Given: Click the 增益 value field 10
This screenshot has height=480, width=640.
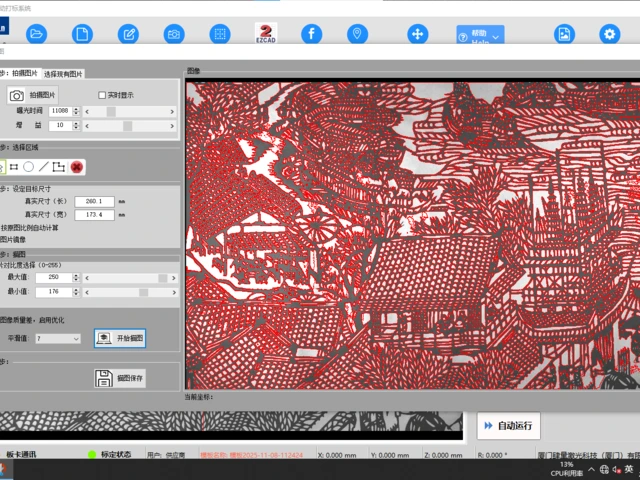Looking at the screenshot, I should click(x=60, y=125).
